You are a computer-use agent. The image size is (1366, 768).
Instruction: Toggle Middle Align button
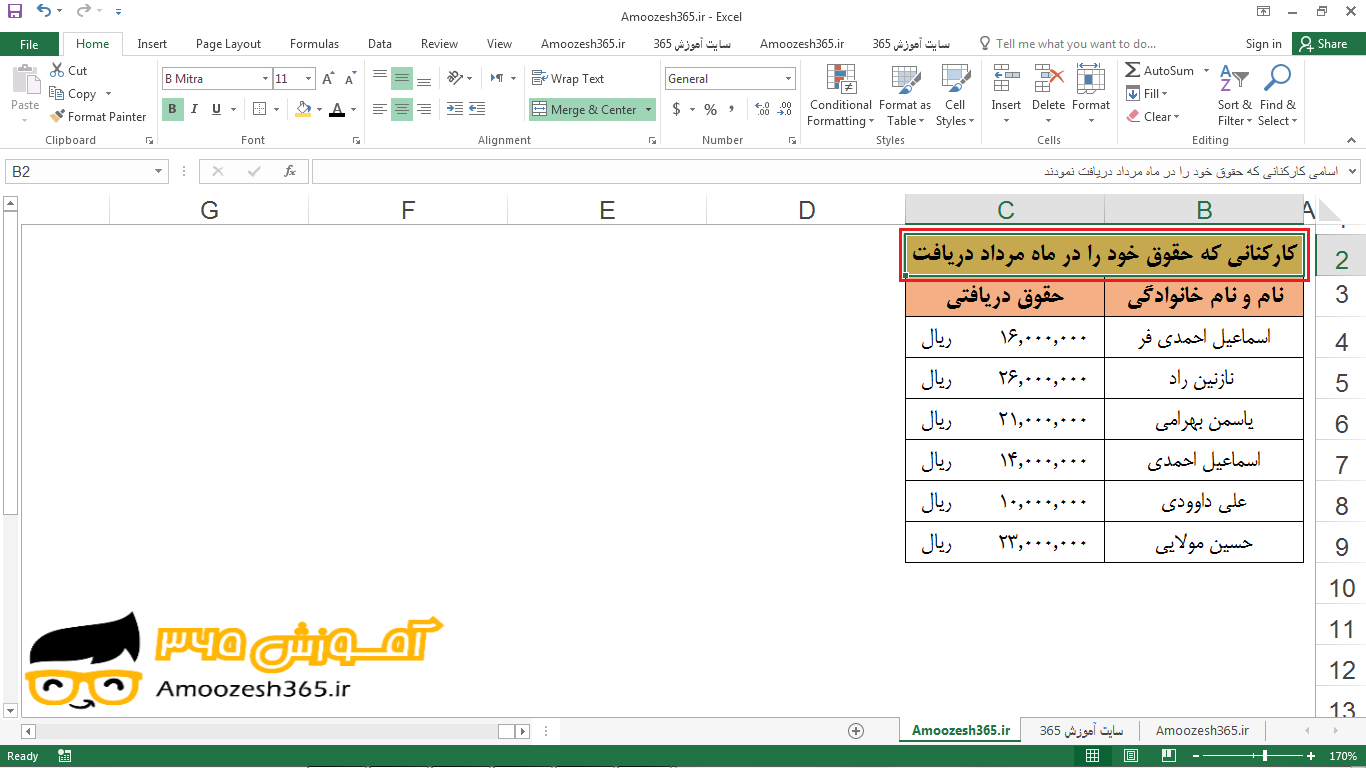(x=402, y=79)
